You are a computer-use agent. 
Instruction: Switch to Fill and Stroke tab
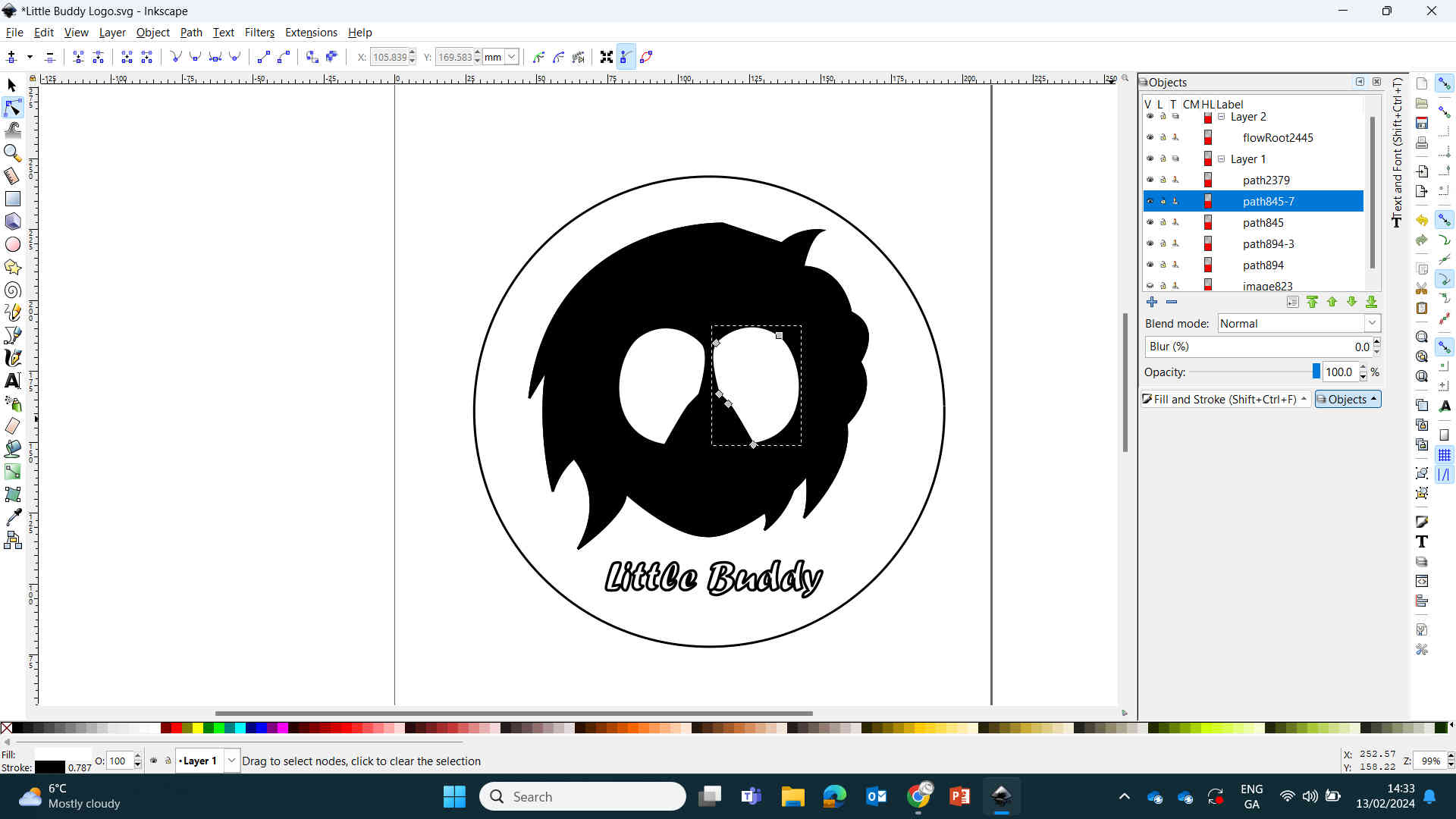(x=1225, y=399)
